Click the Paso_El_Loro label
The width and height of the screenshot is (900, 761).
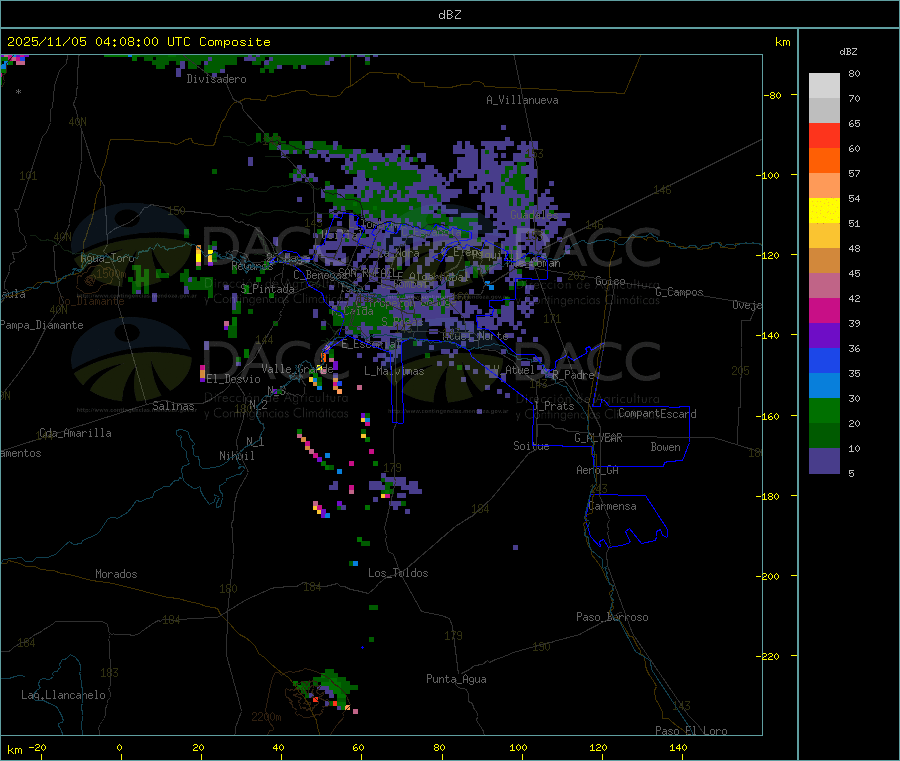(692, 731)
